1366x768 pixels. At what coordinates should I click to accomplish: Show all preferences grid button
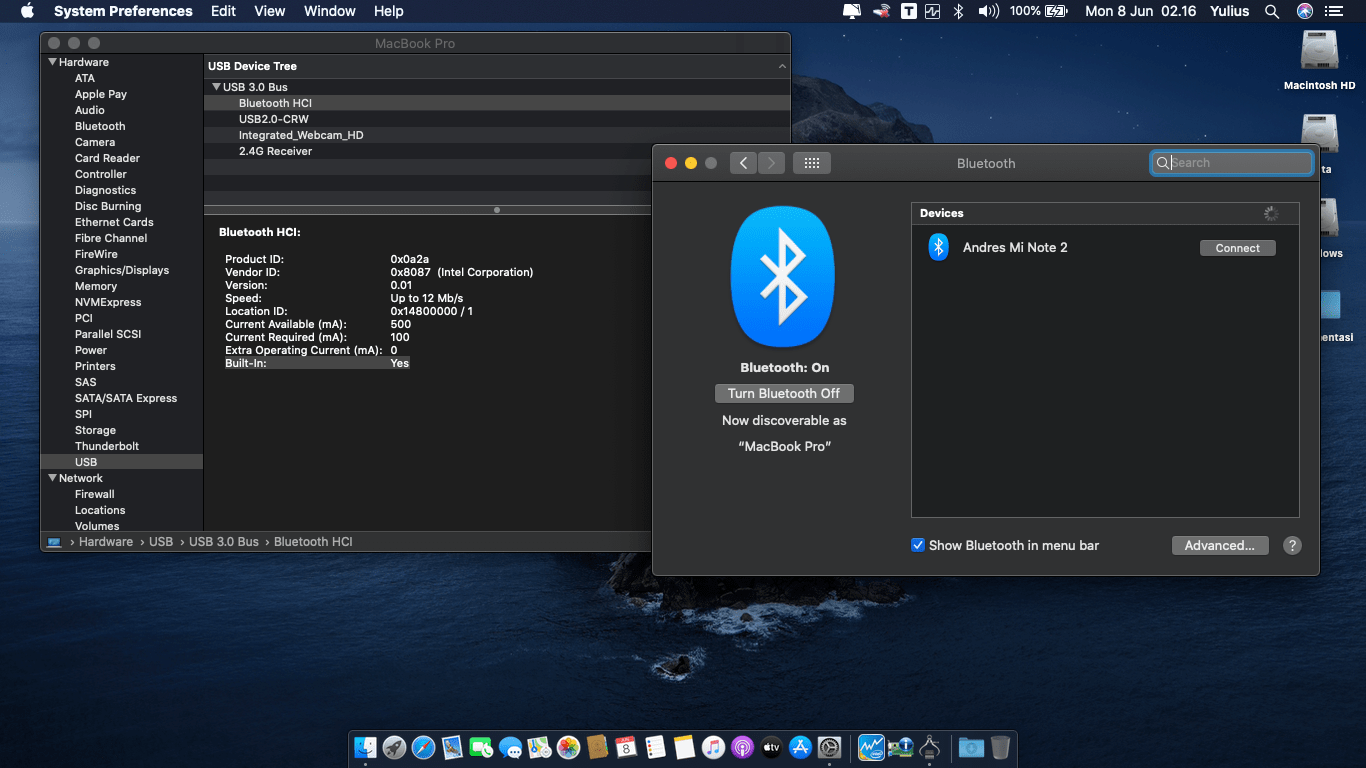(x=812, y=163)
